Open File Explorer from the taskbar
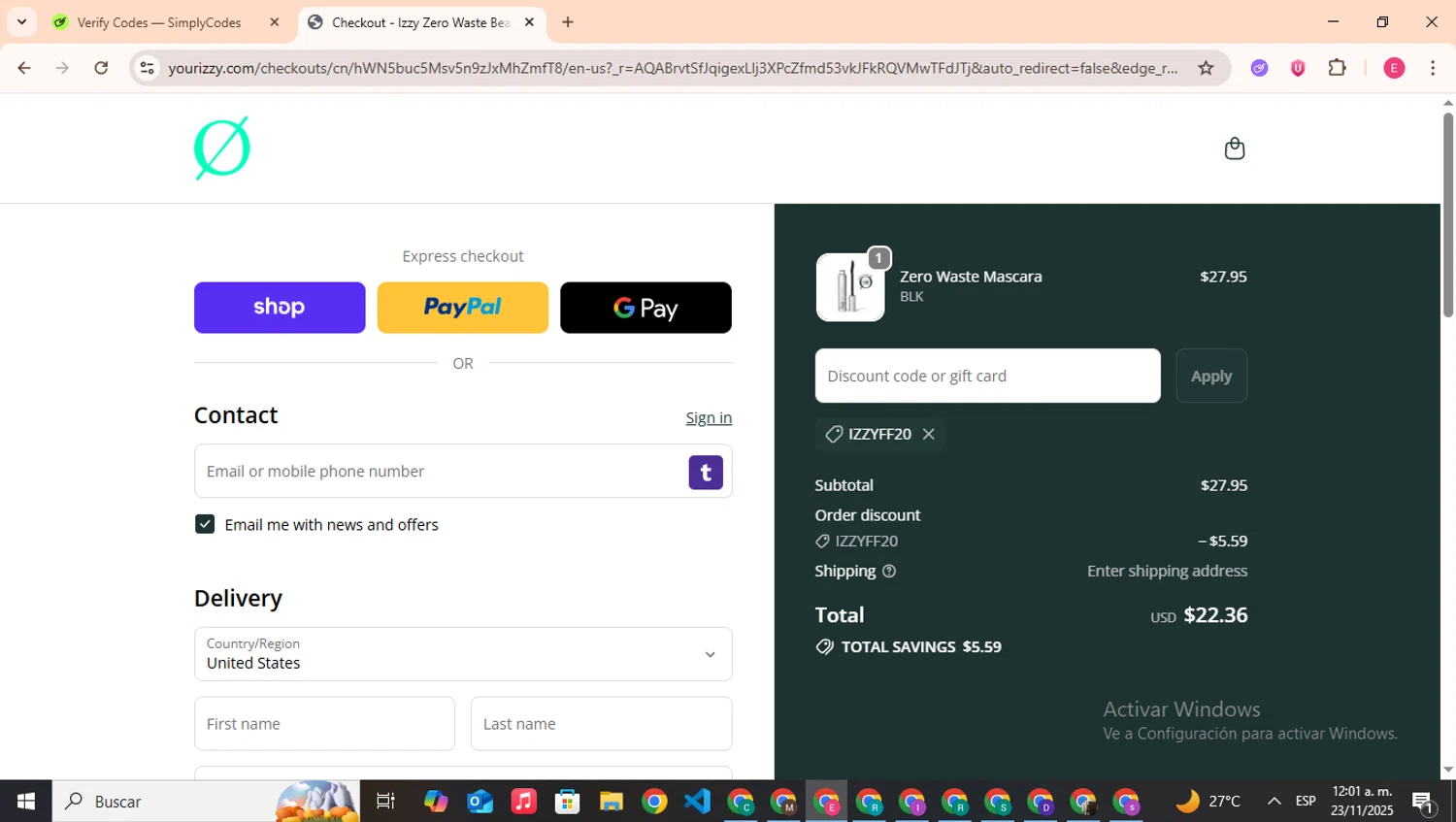This screenshot has width=1456, height=822. (x=611, y=802)
